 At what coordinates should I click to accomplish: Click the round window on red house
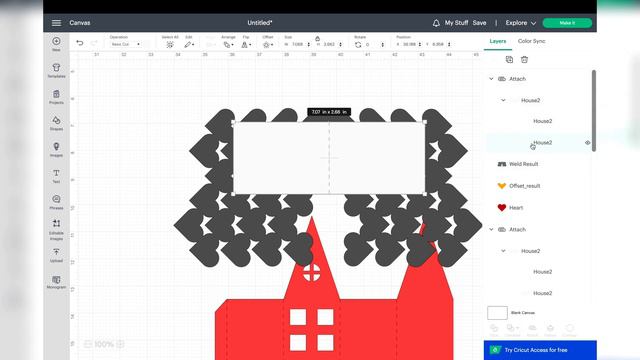[312, 273]
